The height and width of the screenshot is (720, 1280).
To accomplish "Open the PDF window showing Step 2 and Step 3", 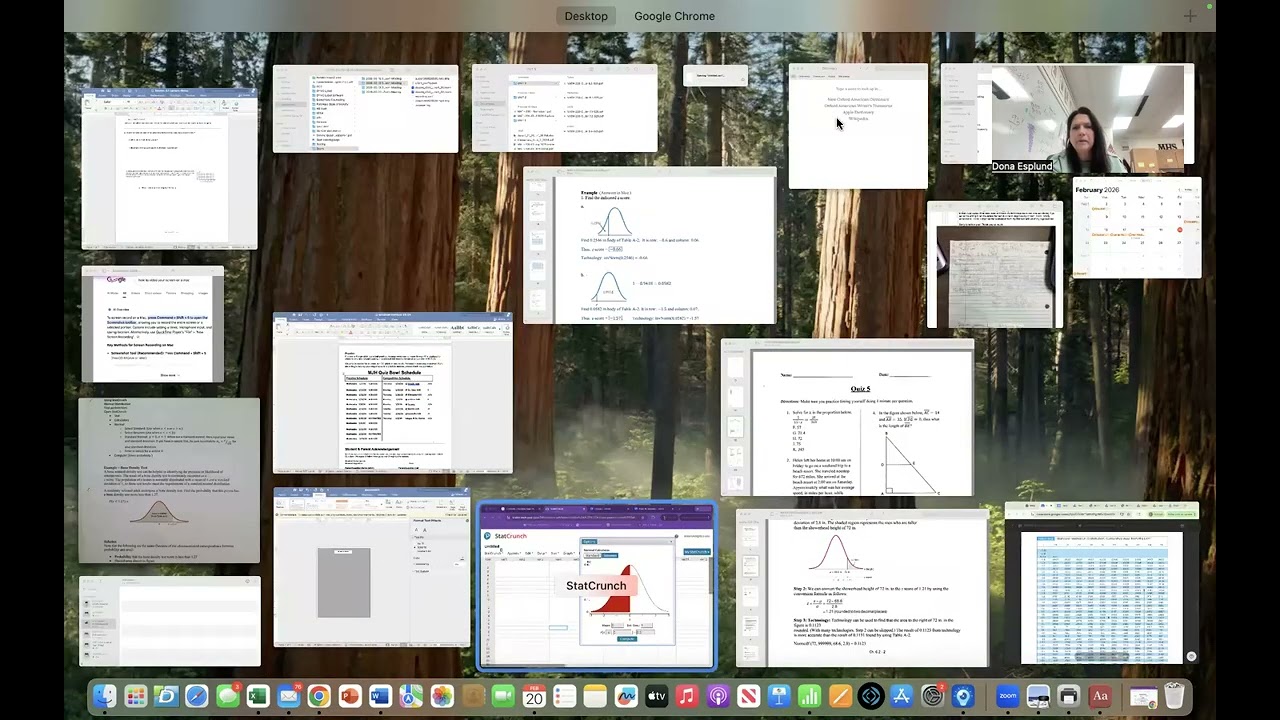I will pos(862,588).
